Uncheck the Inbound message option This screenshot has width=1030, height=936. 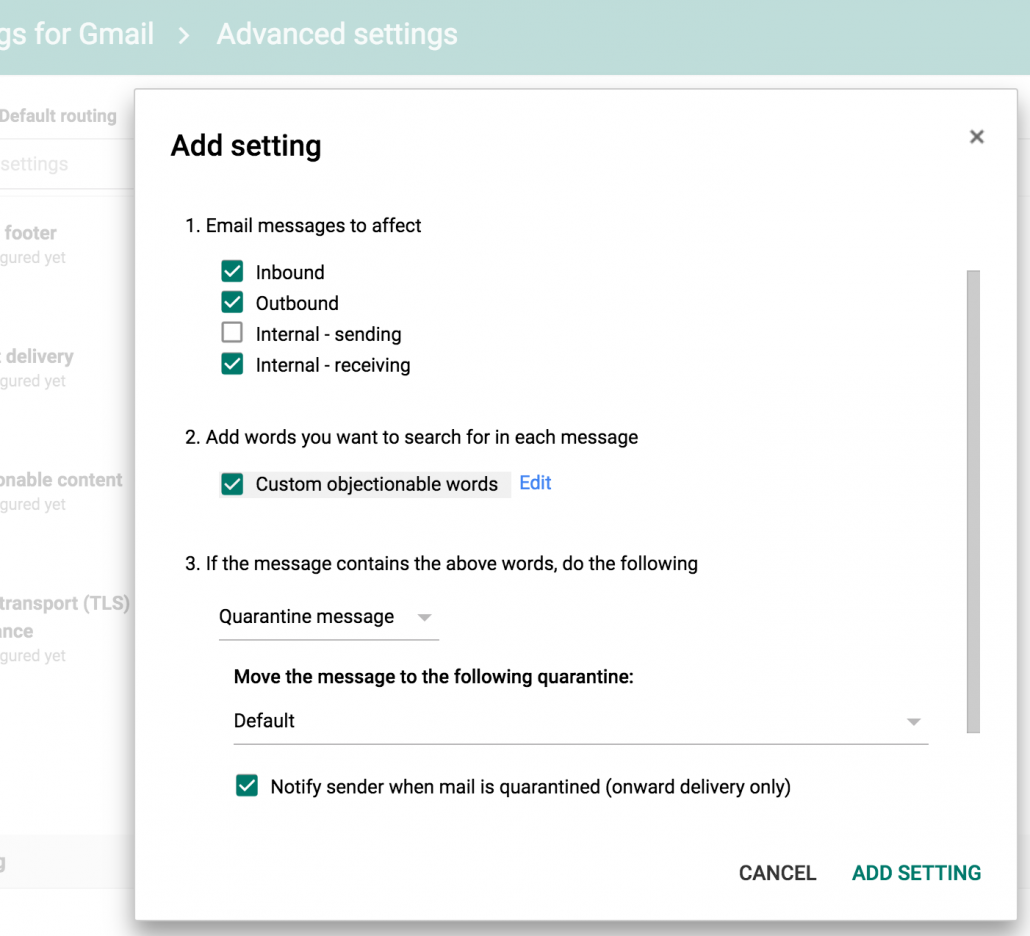(x=231, y=271)
